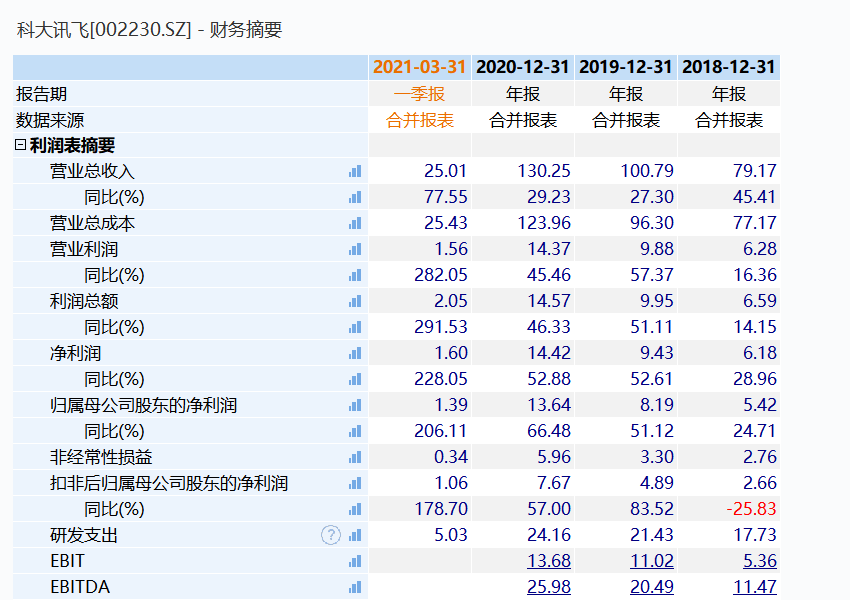Collapse the 利润表摘要 section
The height and width of the screenshot is (600, 850).
20,145
